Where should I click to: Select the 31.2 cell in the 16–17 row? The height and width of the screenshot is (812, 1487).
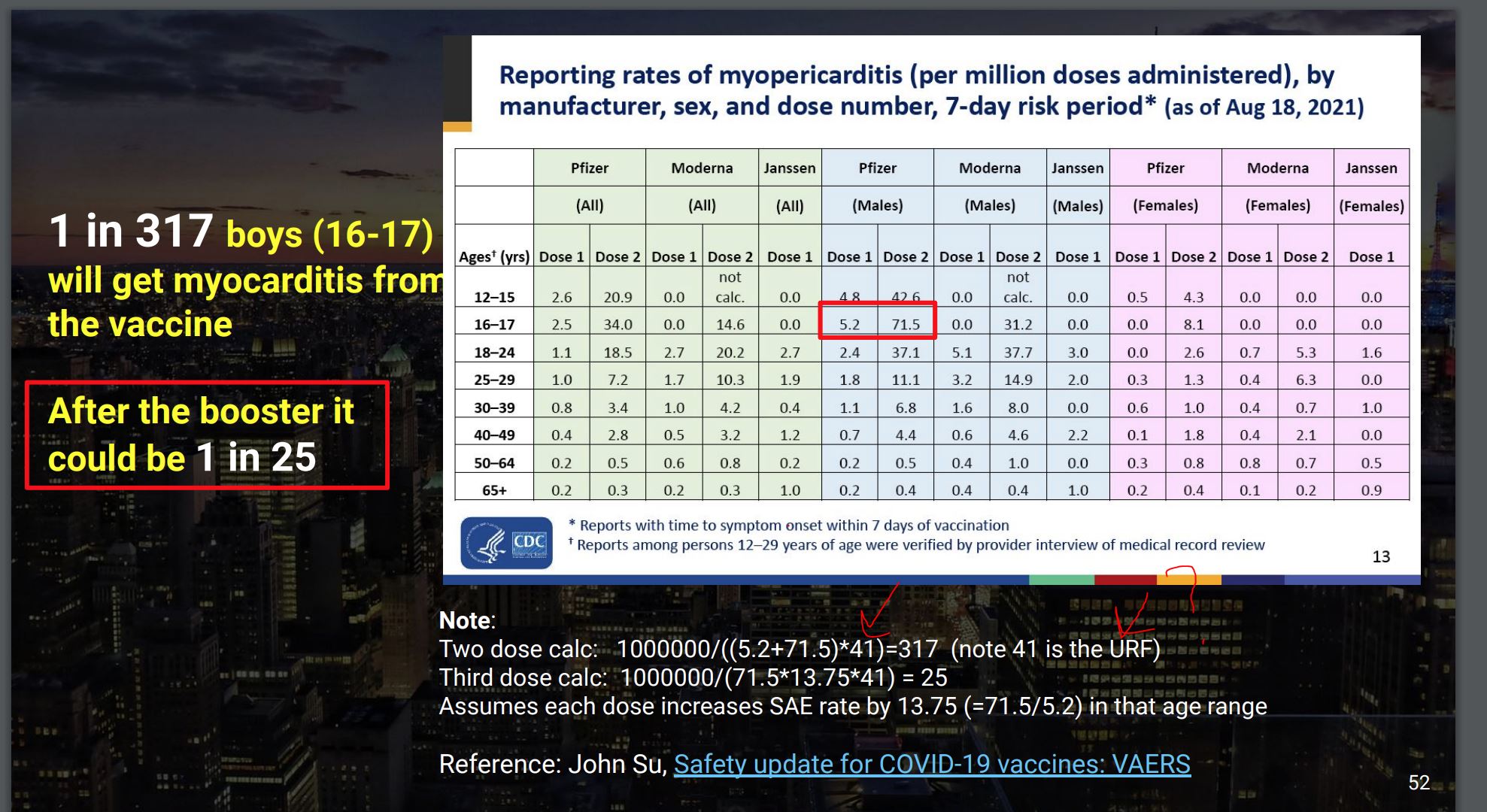click(x=1018, y=325)
